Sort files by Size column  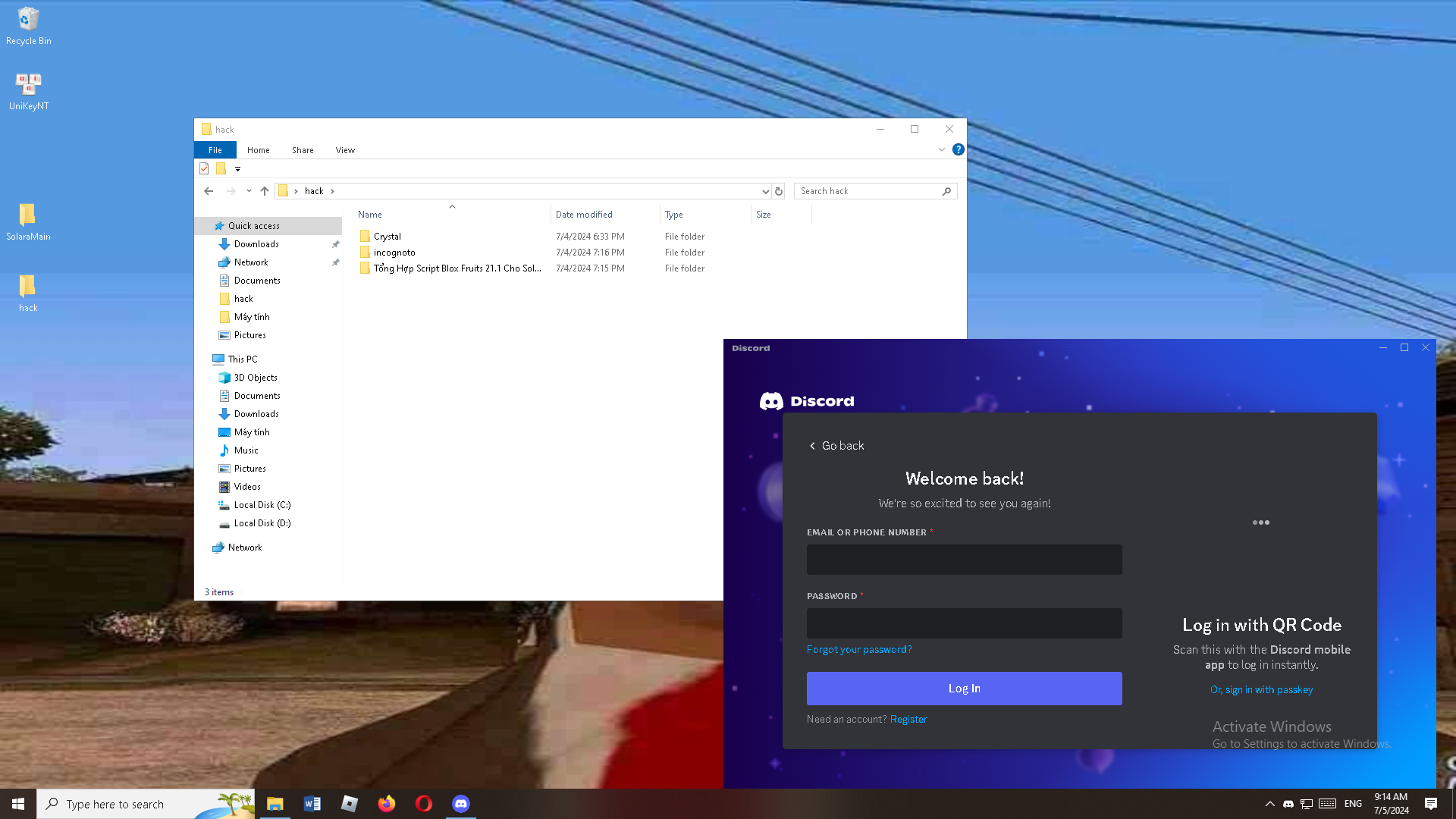pyautogui.click(x=781, y=215)
